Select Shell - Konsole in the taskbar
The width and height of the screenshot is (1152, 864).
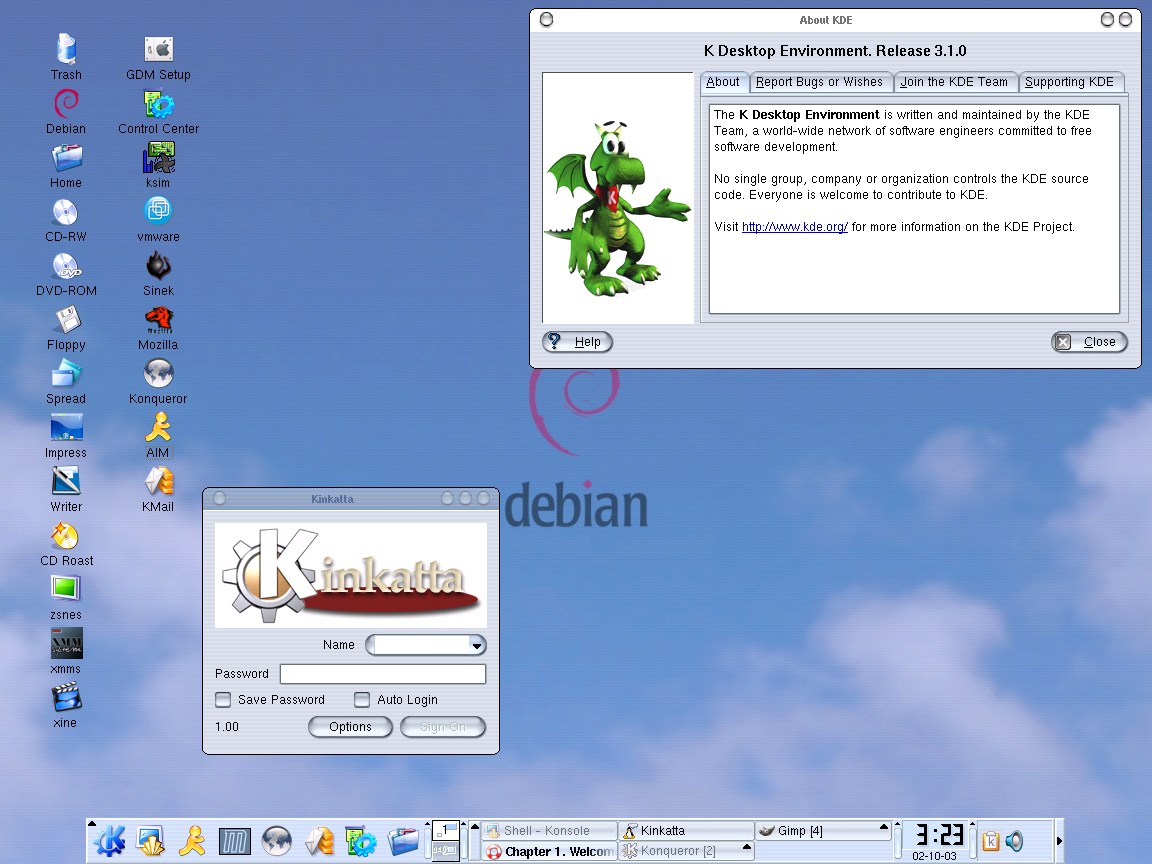(549, 831)
